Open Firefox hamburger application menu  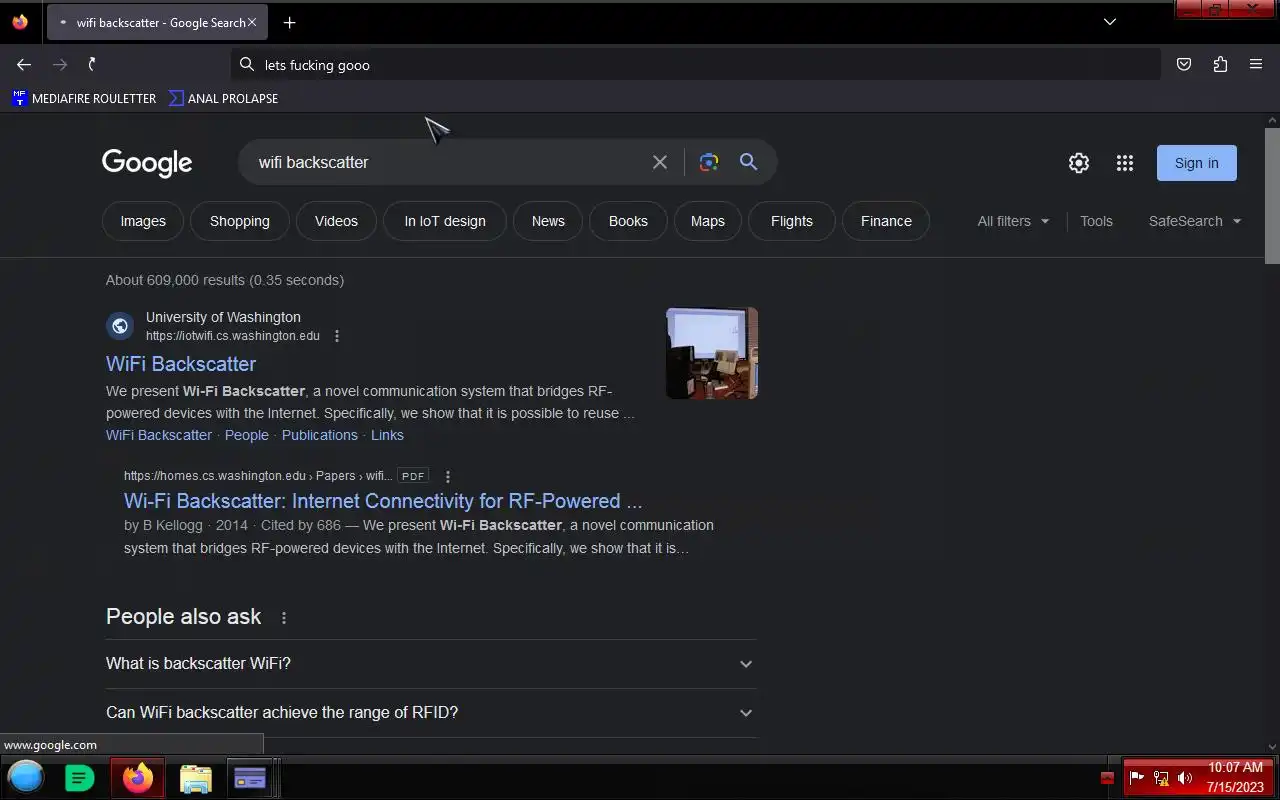[1256, 64]
